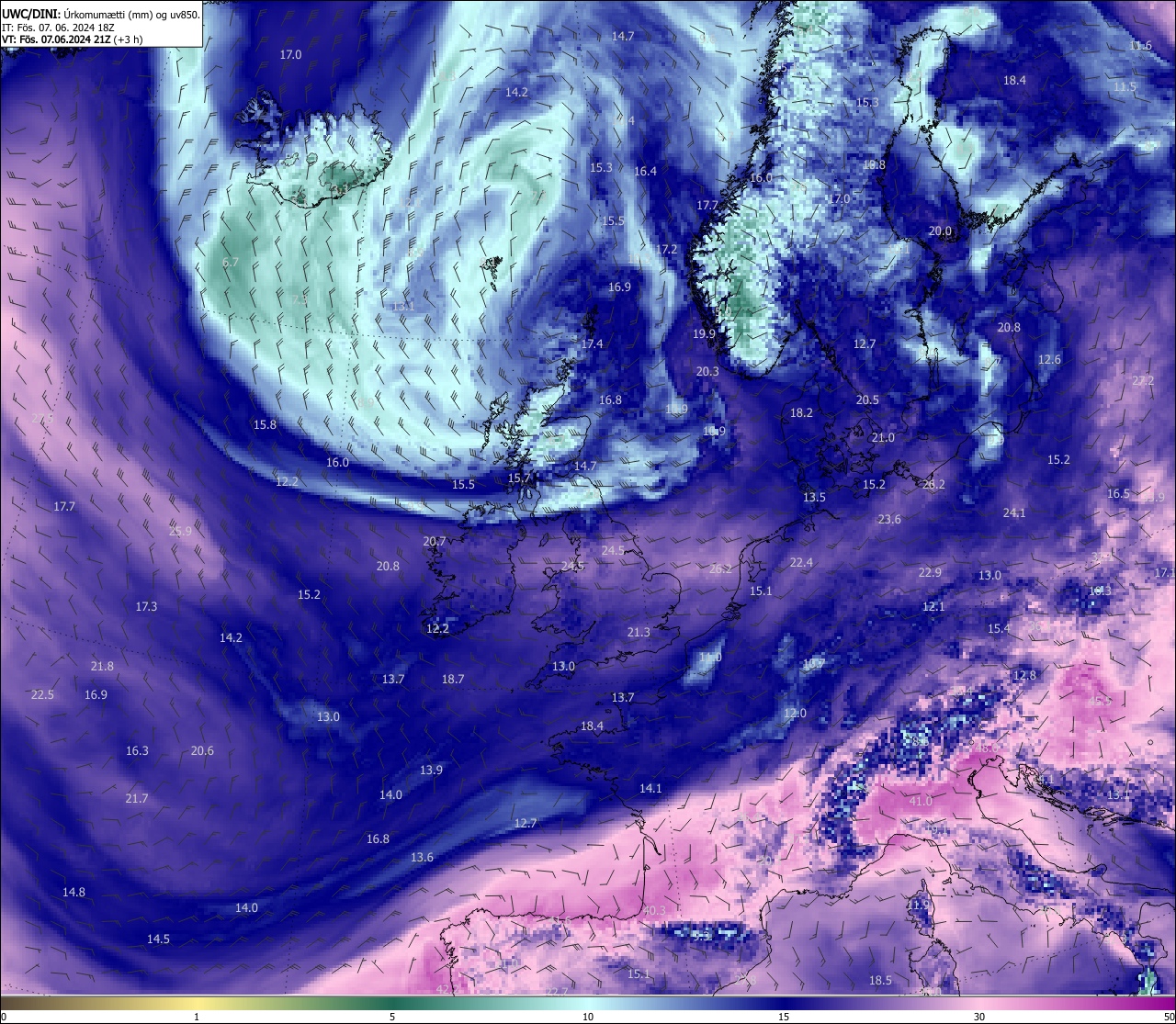The image size is (1176, 1024).
Task: Click the map value 13.6
Action: pos(422,857)
